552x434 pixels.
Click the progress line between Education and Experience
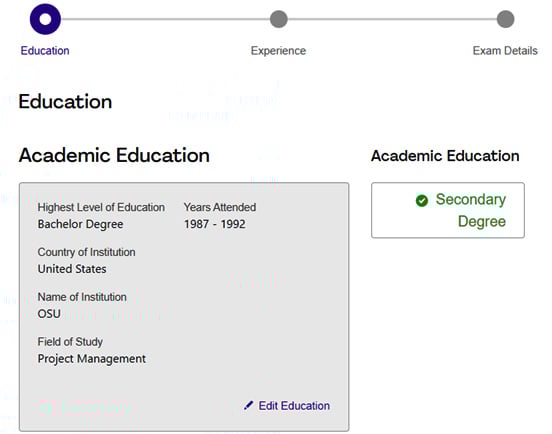(165, 19)
